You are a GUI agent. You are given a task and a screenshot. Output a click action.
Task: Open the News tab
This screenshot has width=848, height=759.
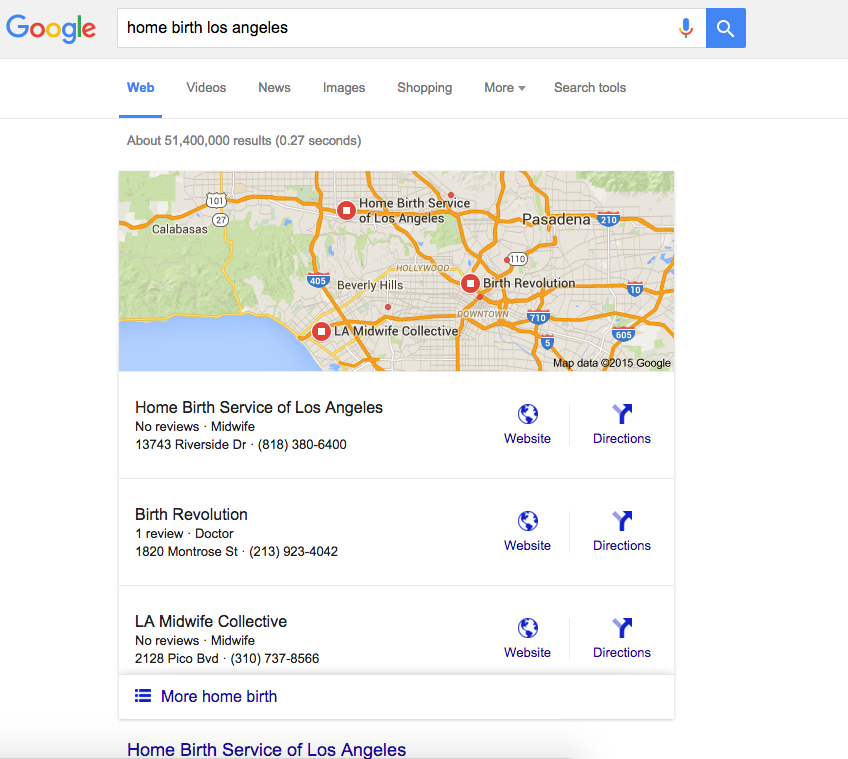click(274, 88)
